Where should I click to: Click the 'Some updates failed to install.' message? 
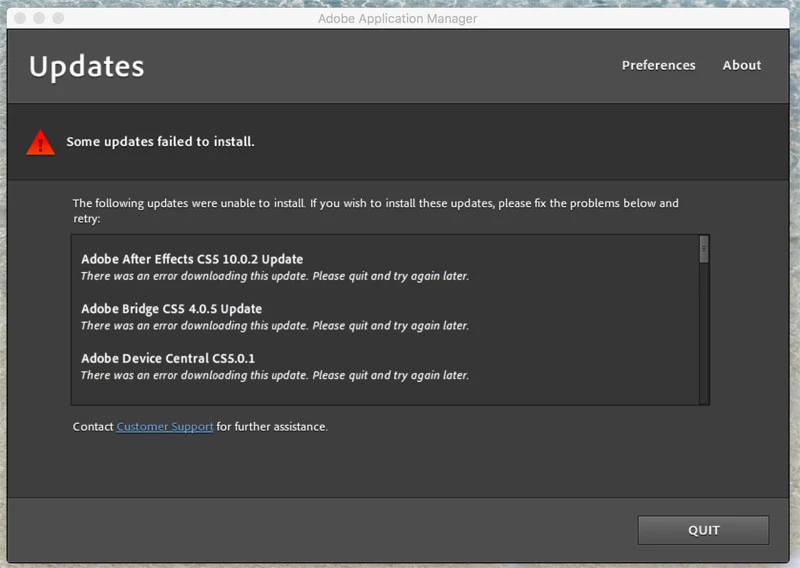click(160, 141)
